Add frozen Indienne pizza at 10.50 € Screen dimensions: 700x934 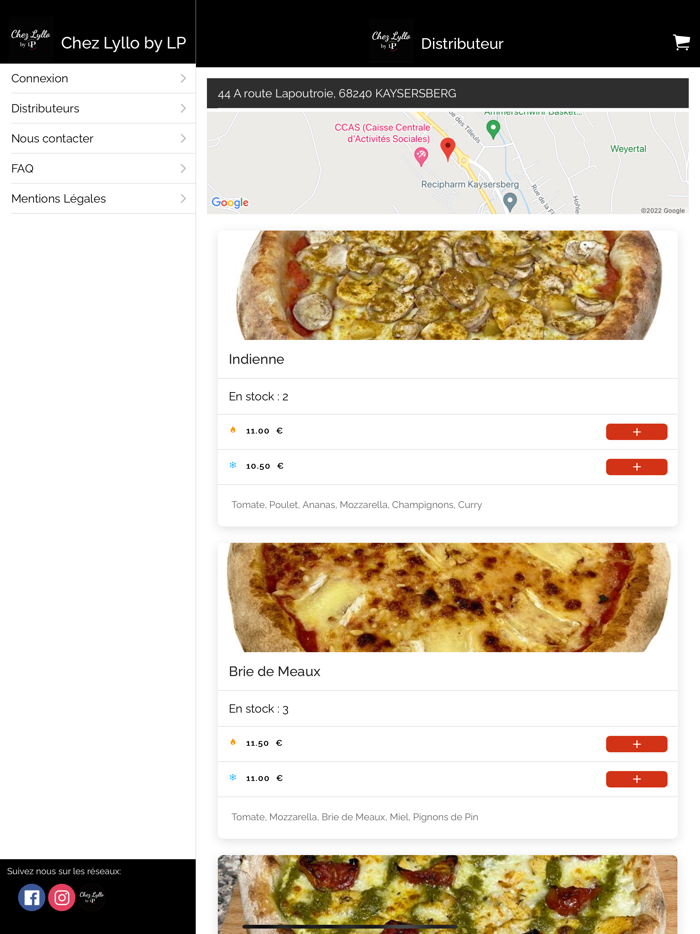point(636,467)
